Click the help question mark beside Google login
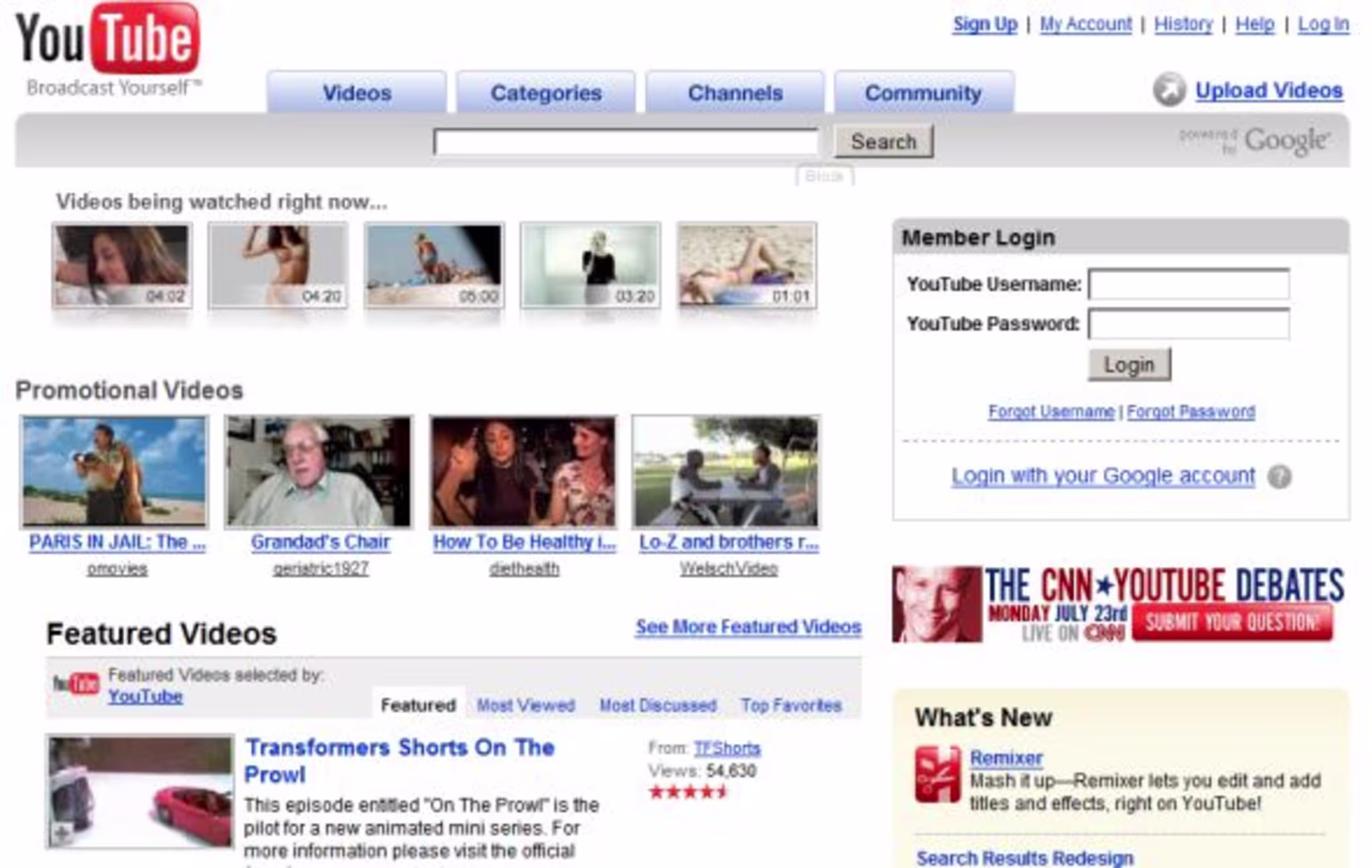1372x868 pixels. point(1279,476)
